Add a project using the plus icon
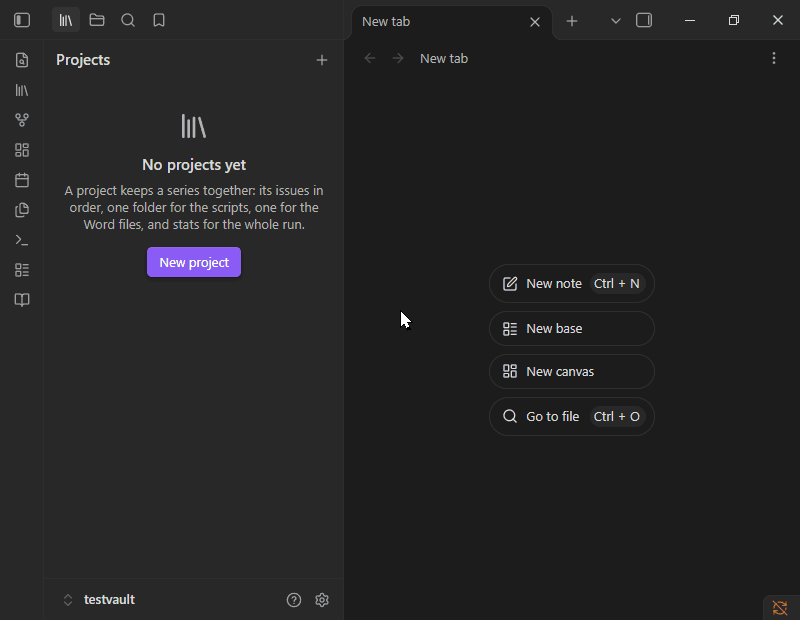800x620 pixels. click(x=322, y=60)
